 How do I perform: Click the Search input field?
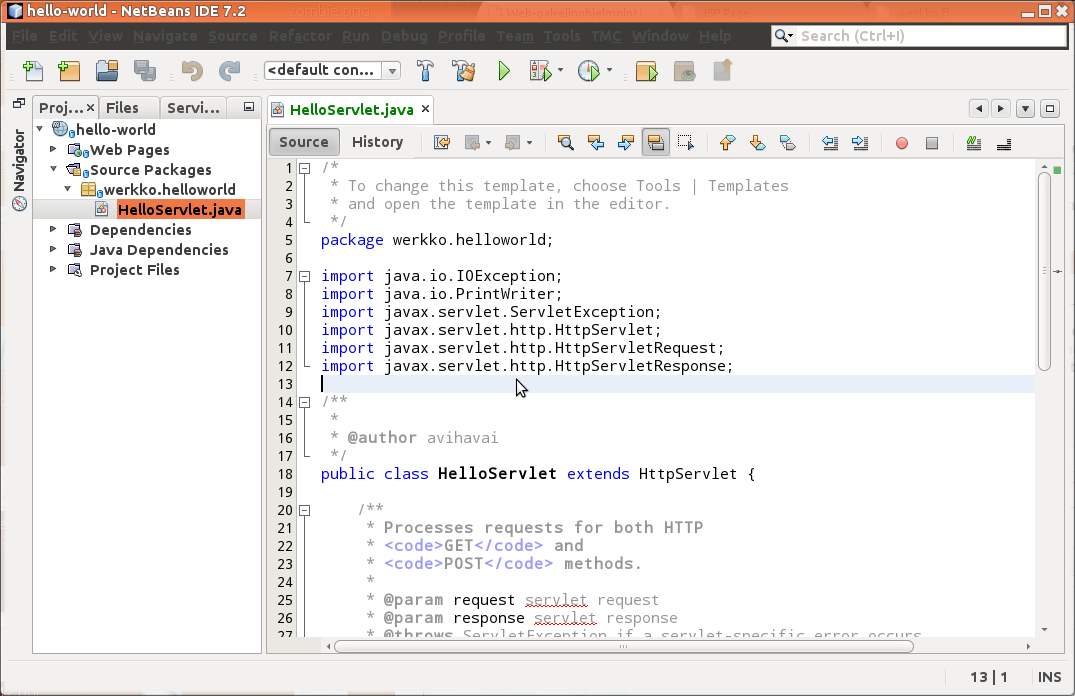pyautogui.click(x=930, y=36)
